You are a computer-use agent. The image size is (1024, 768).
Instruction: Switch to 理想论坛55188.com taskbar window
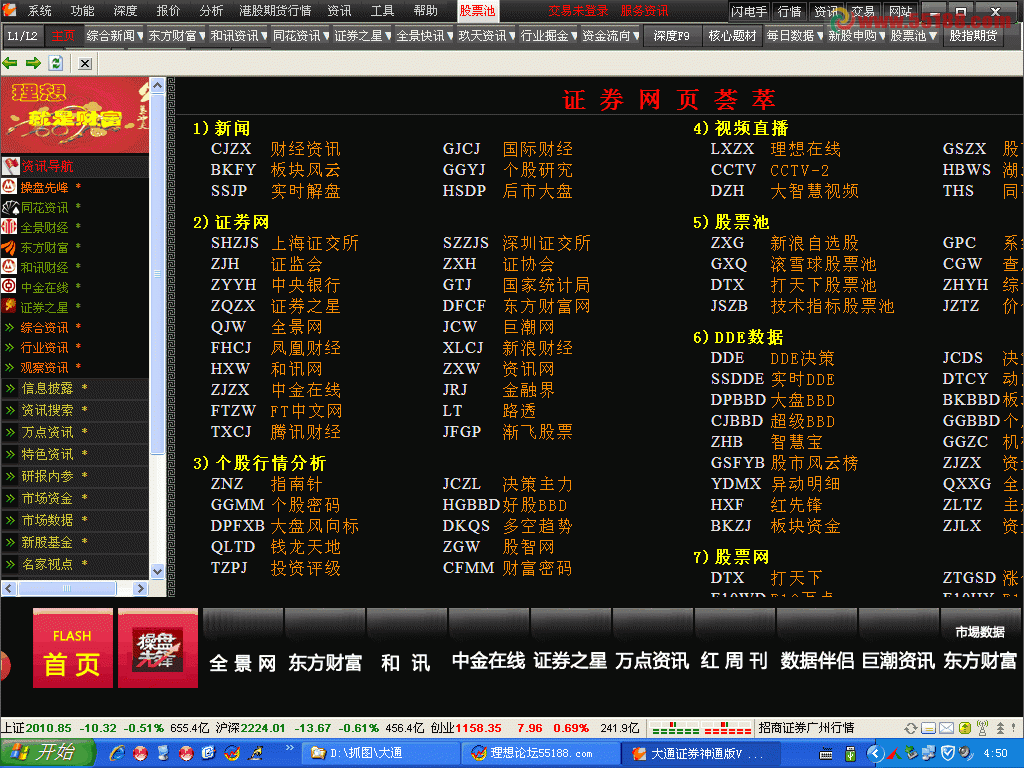point(541,753)
